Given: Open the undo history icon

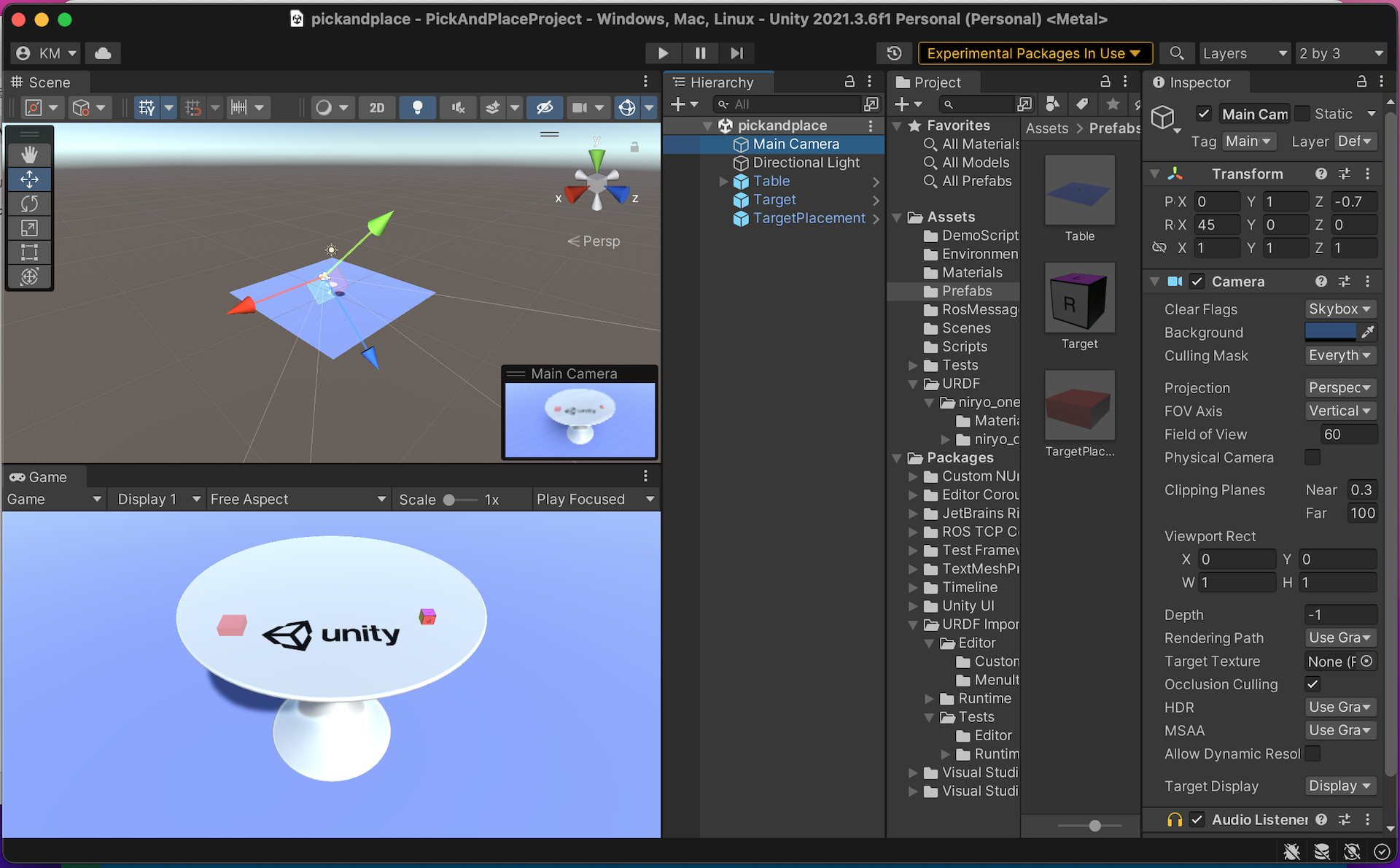Looking at the screenshot, I should point(894,53).
